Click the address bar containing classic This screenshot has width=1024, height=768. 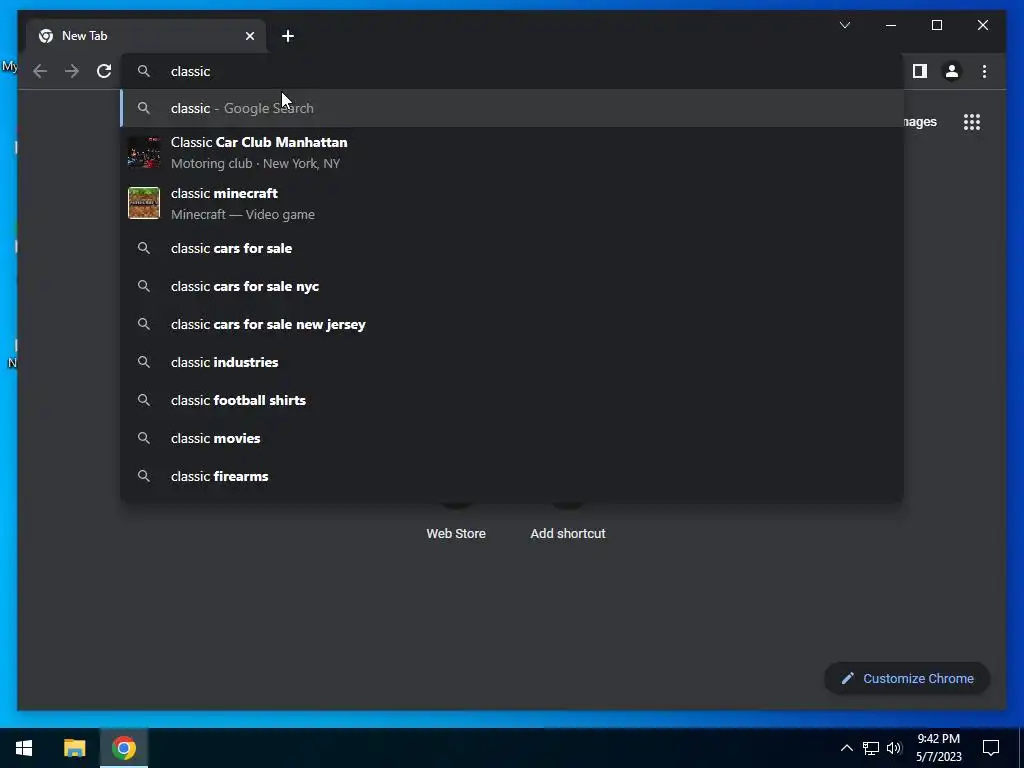(512, 71)
